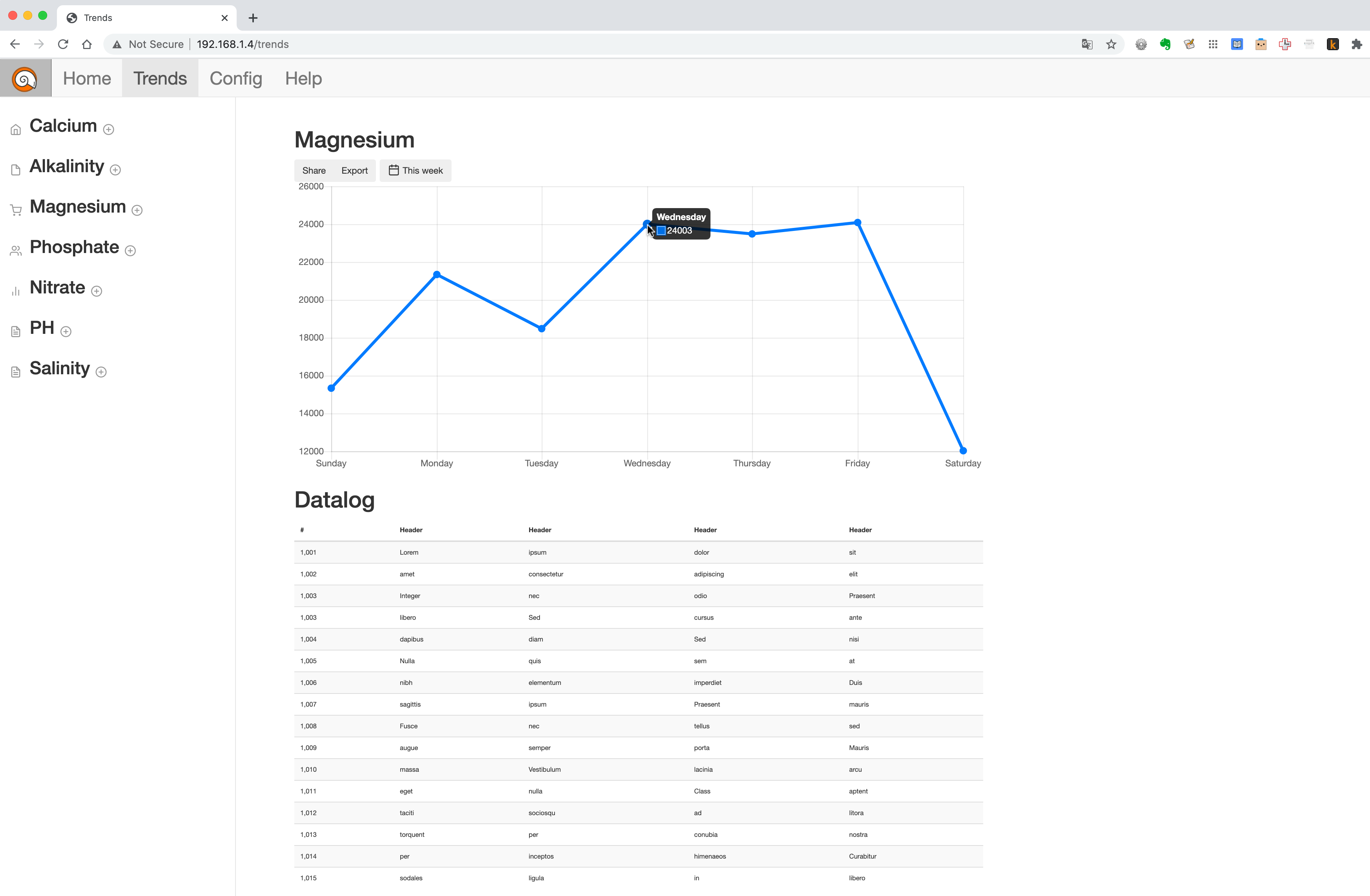Click the 'consectetur' table cell
1370x896 pixels.
(x=546, y=574)
